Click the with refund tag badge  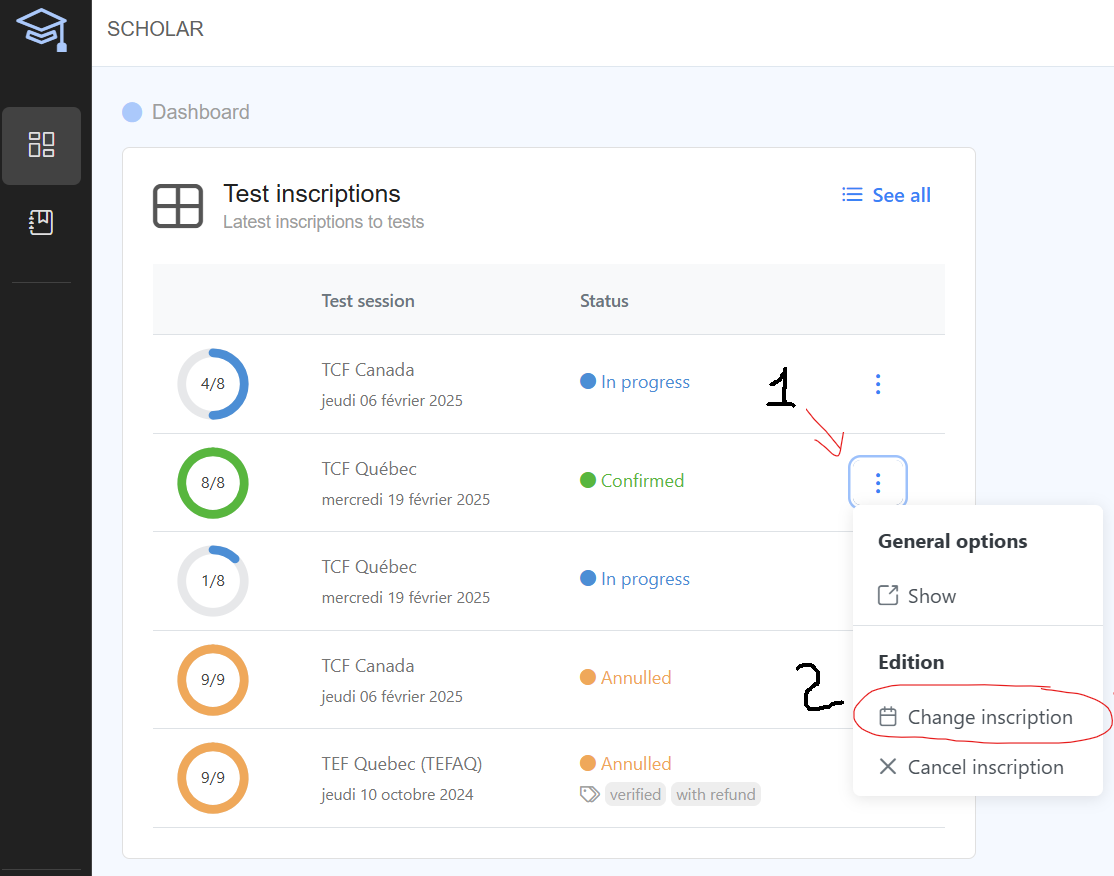click(716, 794)
